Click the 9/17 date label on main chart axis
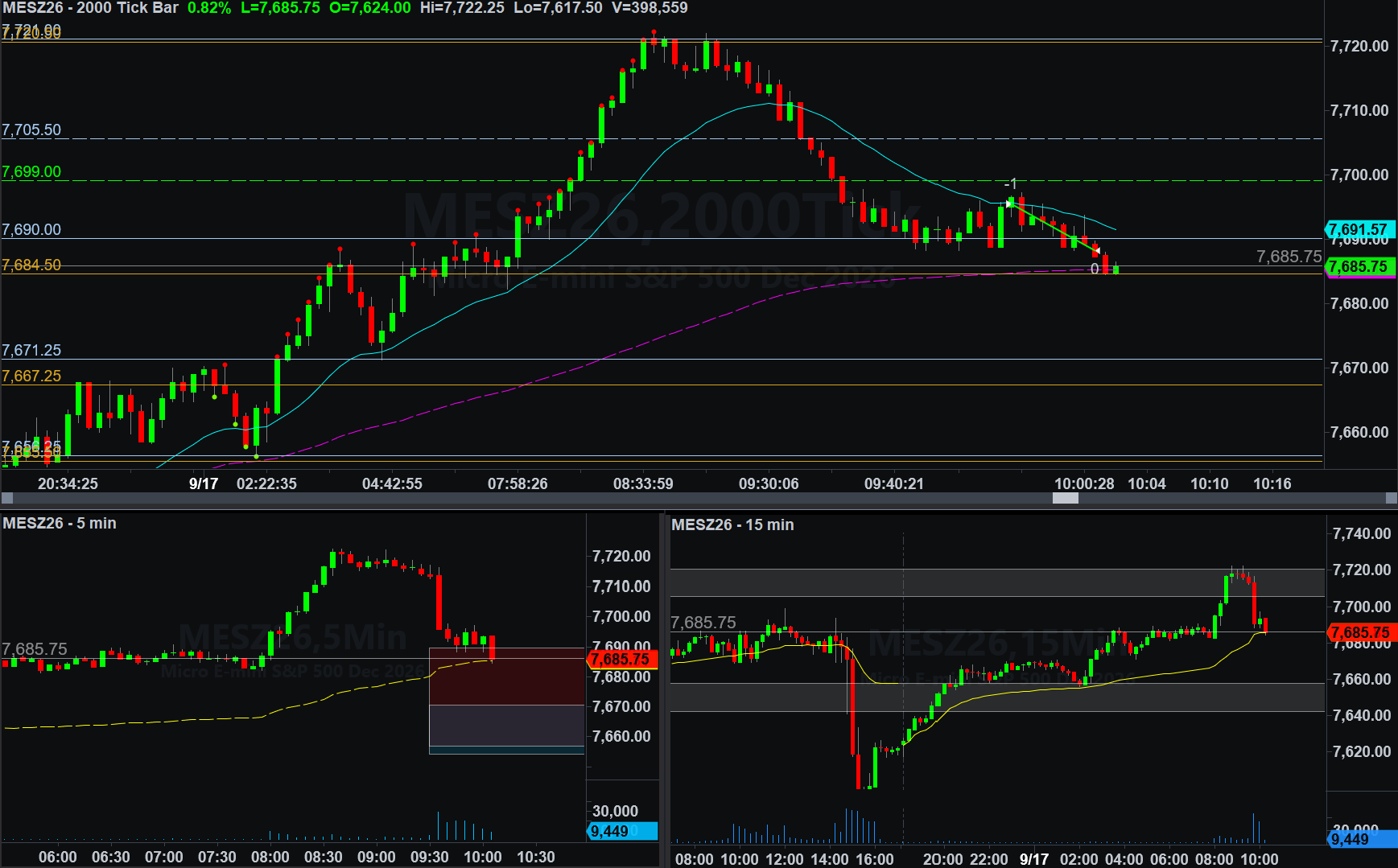 [x=204, y=483]
